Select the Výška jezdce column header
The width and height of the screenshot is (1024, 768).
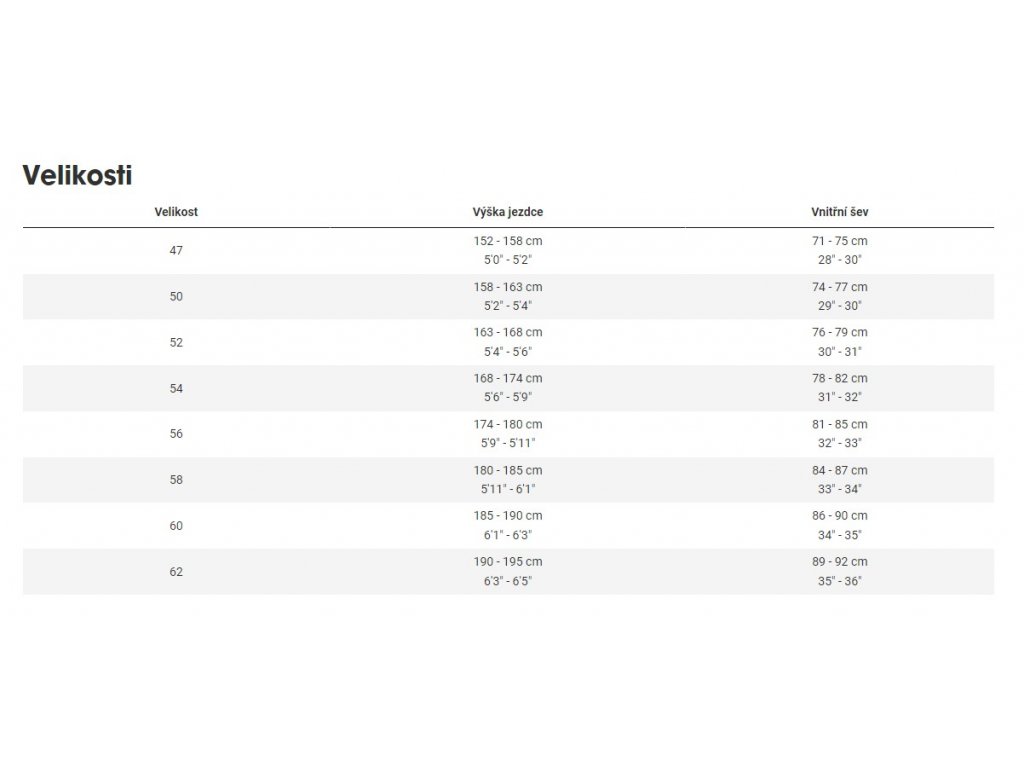click(507, 212)
